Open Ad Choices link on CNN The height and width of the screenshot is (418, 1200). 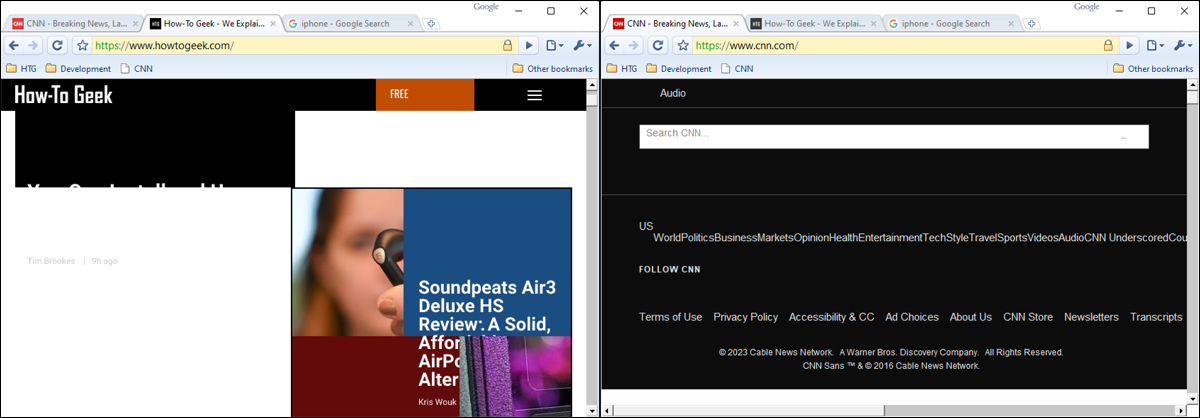click(x=912, y=317)
